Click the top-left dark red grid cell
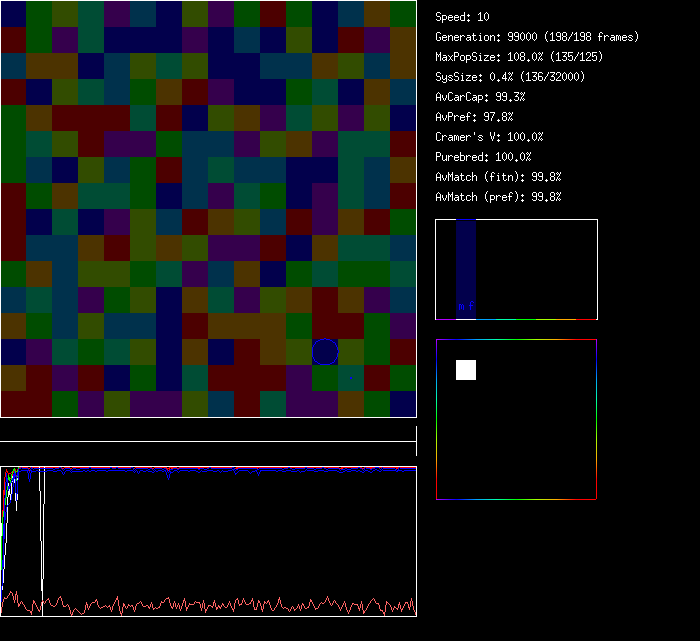The height and width of the screenshot is (641, 700). click(13, 14)
